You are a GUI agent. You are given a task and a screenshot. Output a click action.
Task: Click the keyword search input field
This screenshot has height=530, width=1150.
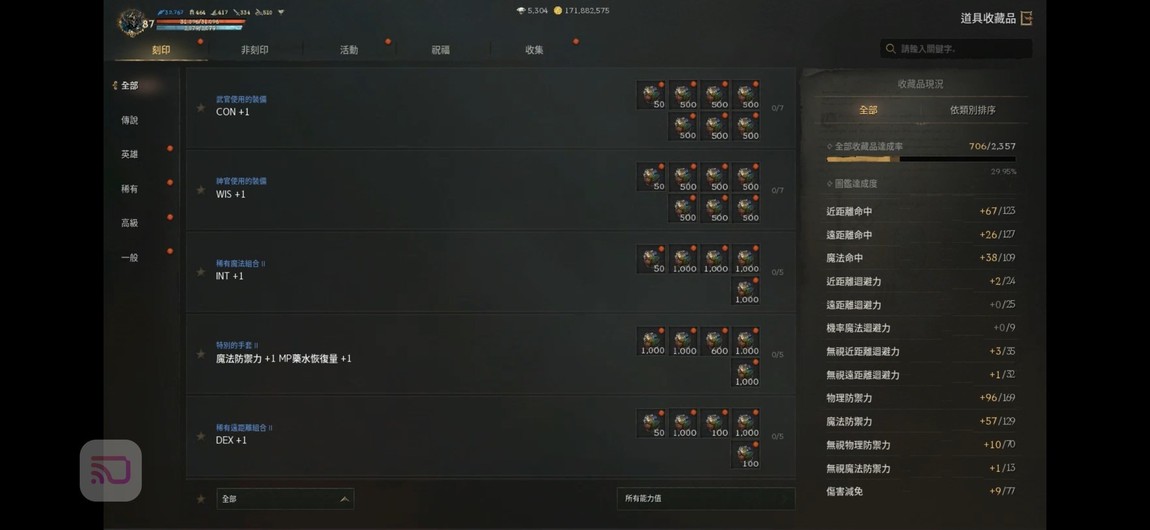point(956,48)
